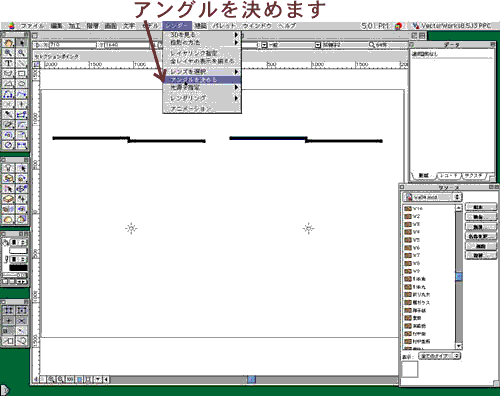Click the top button in resource palette
The height and width of the screenshot is (396, 500).
[481, 207]
